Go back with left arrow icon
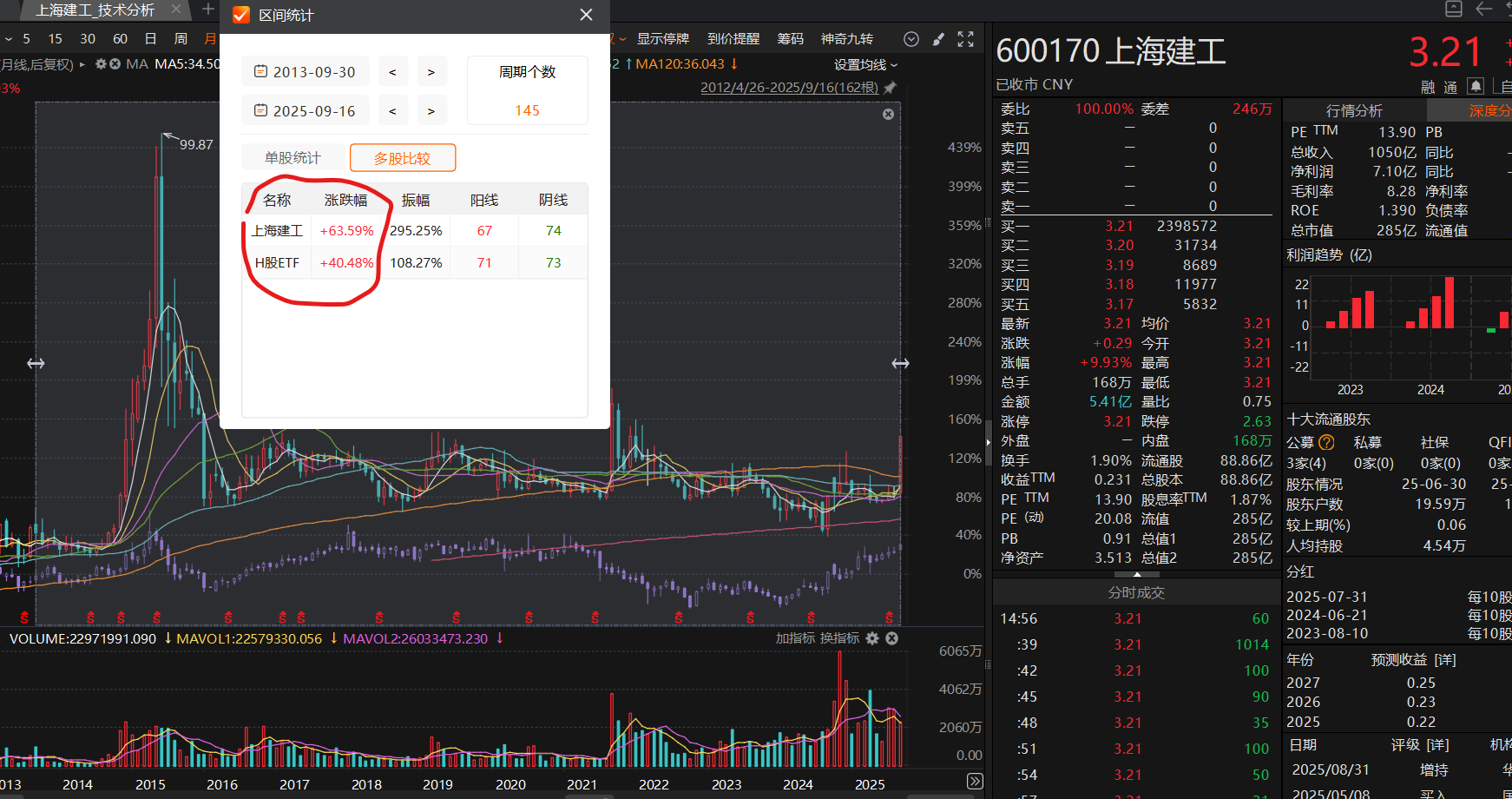This screenshot has height=799, width=1512. [1484, 9]
